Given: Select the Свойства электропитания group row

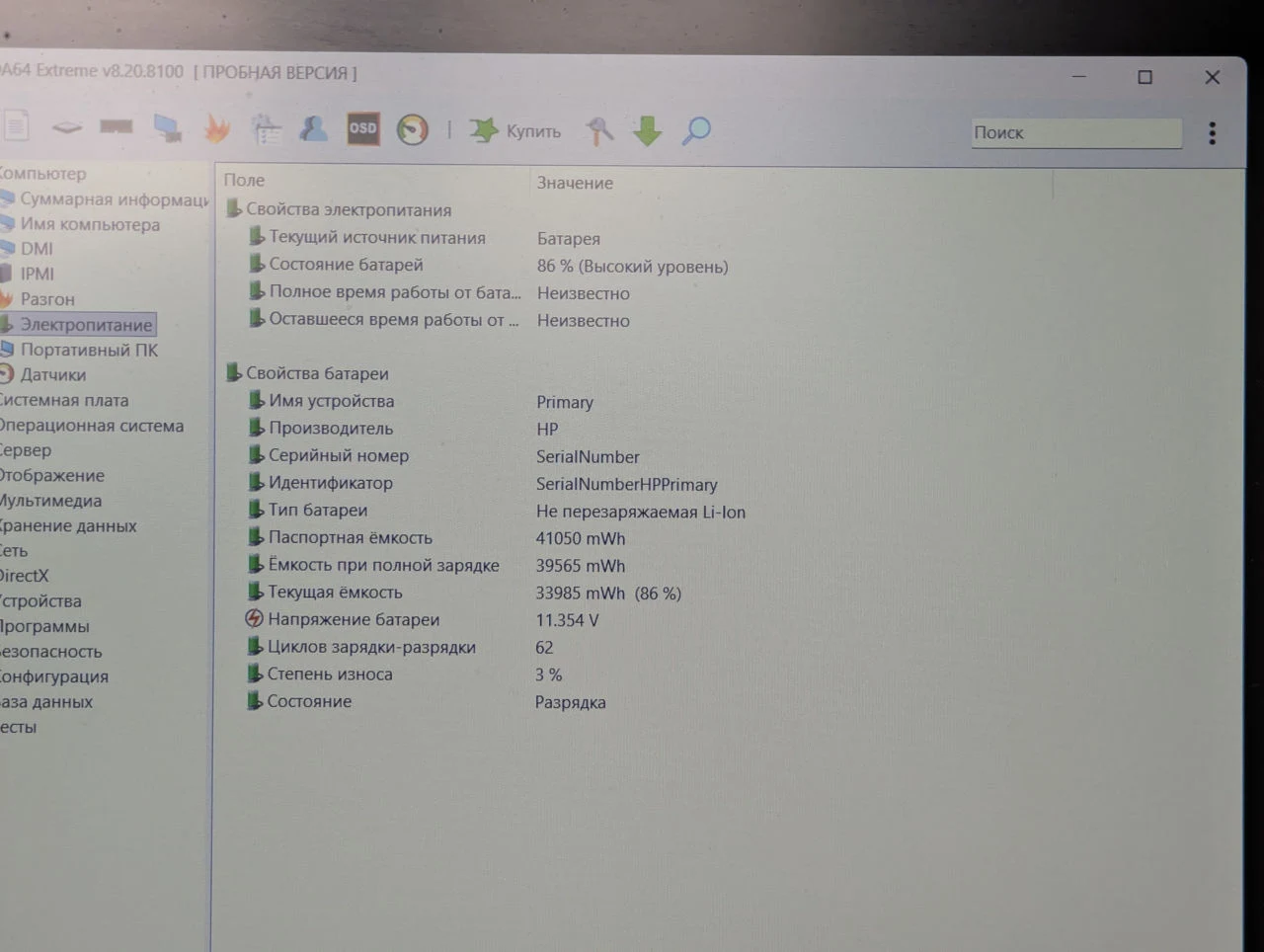Looking at the screenshot, I should [x=339, y=209].
